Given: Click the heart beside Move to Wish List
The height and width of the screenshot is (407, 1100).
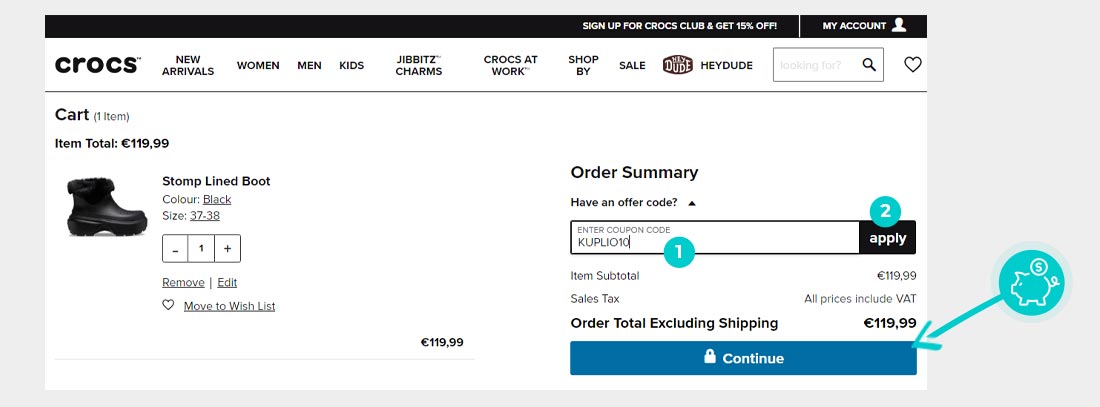Looking at the screenshot, I should pos(168,306).
